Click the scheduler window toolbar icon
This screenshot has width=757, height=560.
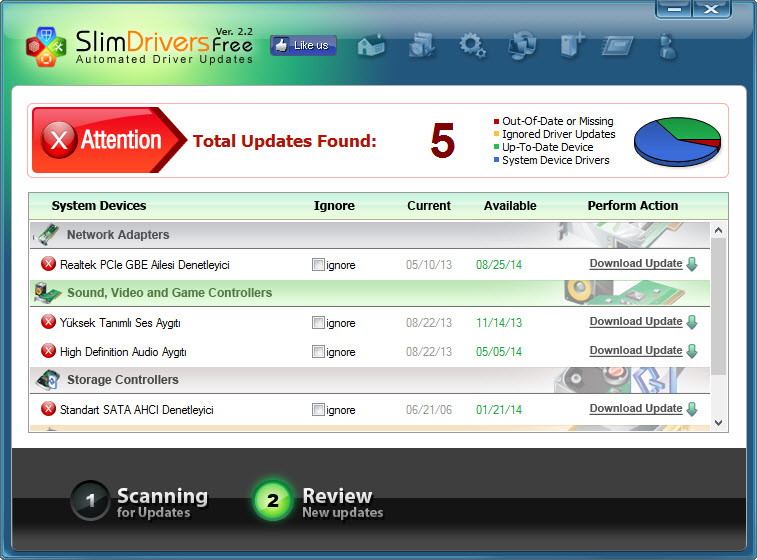[617, 47]
